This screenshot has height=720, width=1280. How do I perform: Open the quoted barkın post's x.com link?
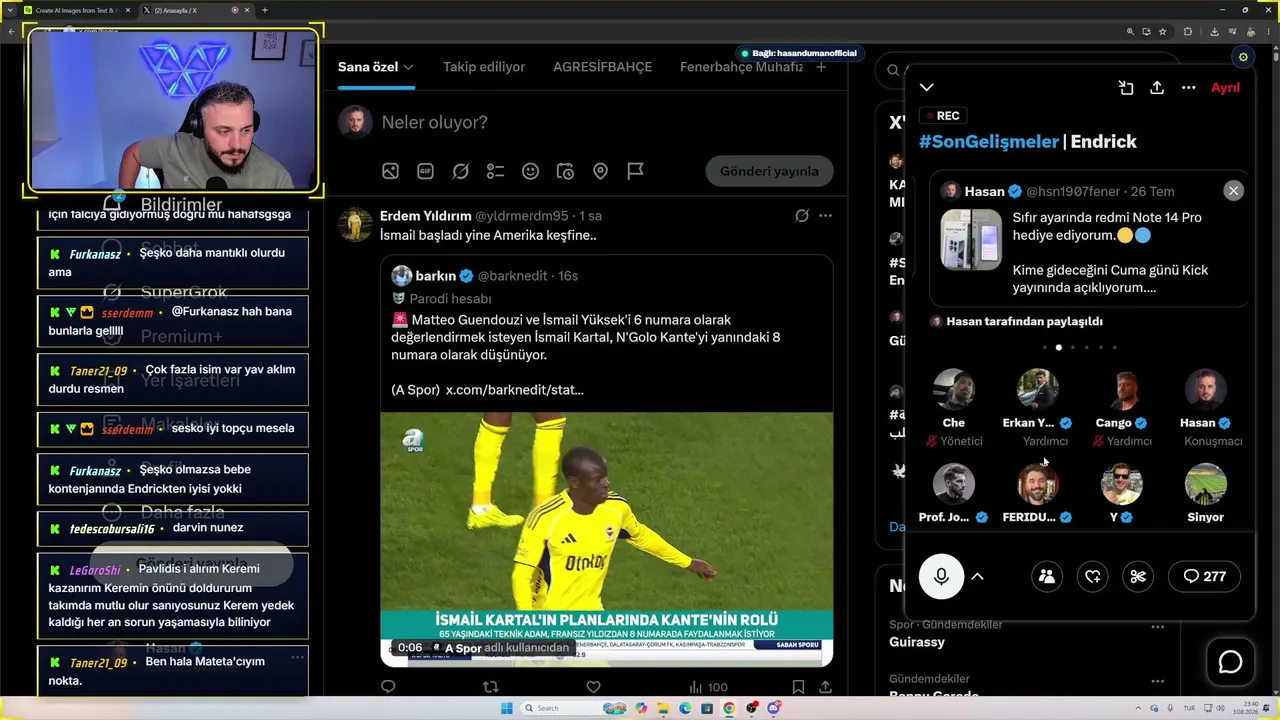(x=515, y=390)
